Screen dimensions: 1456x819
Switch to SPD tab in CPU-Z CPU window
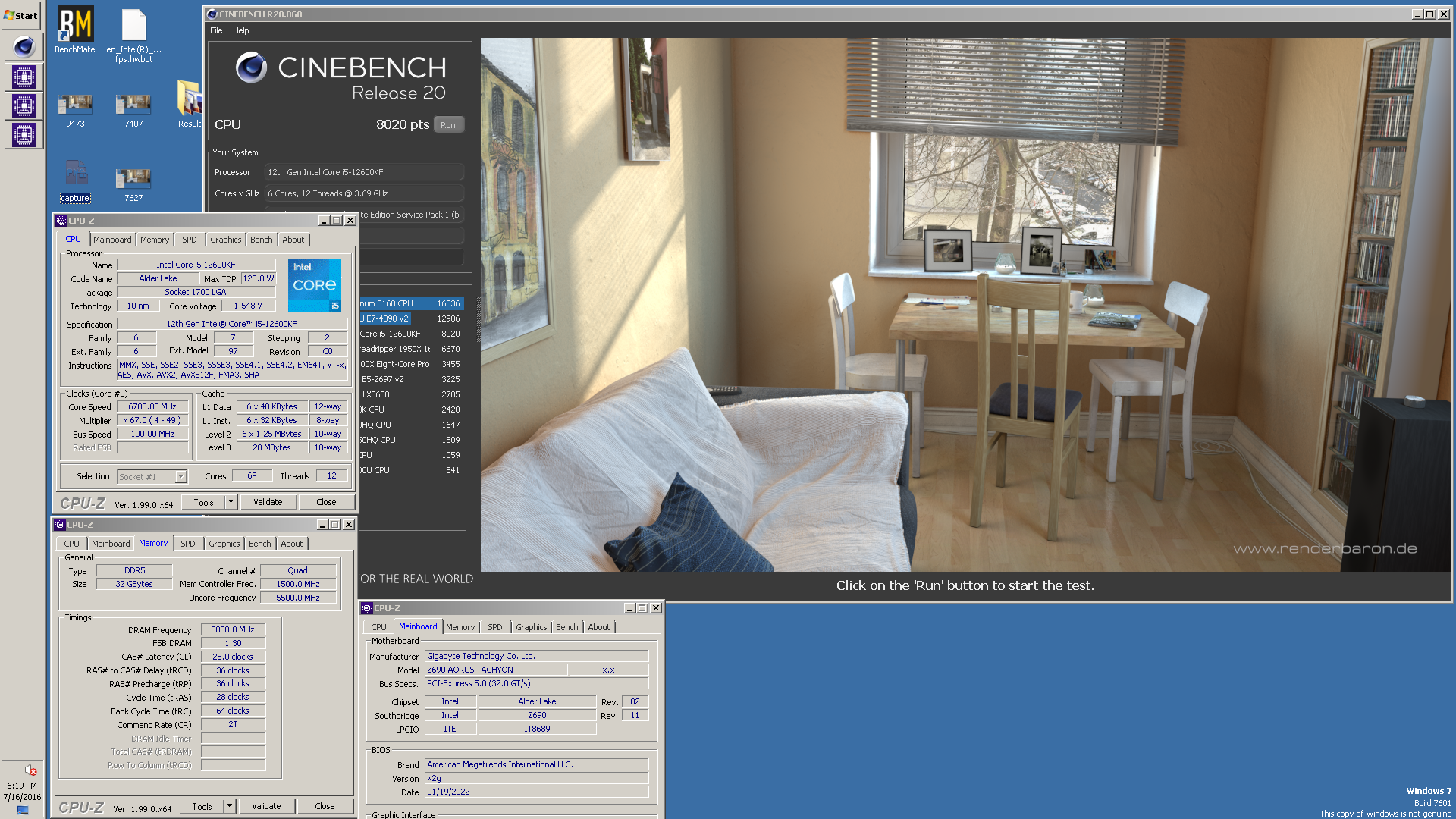coord(190,240)
